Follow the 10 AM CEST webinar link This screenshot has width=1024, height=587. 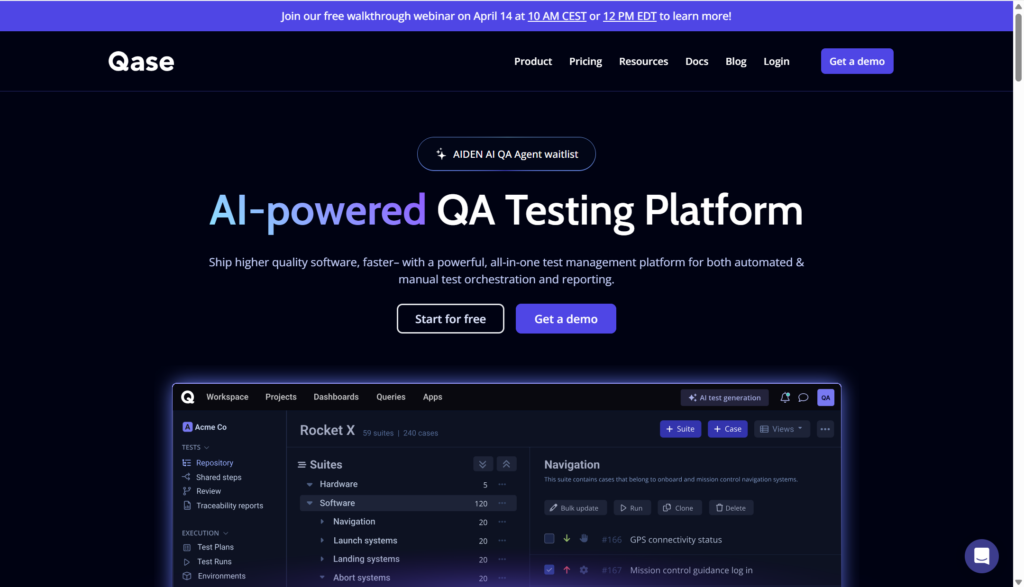click(556, 16)
